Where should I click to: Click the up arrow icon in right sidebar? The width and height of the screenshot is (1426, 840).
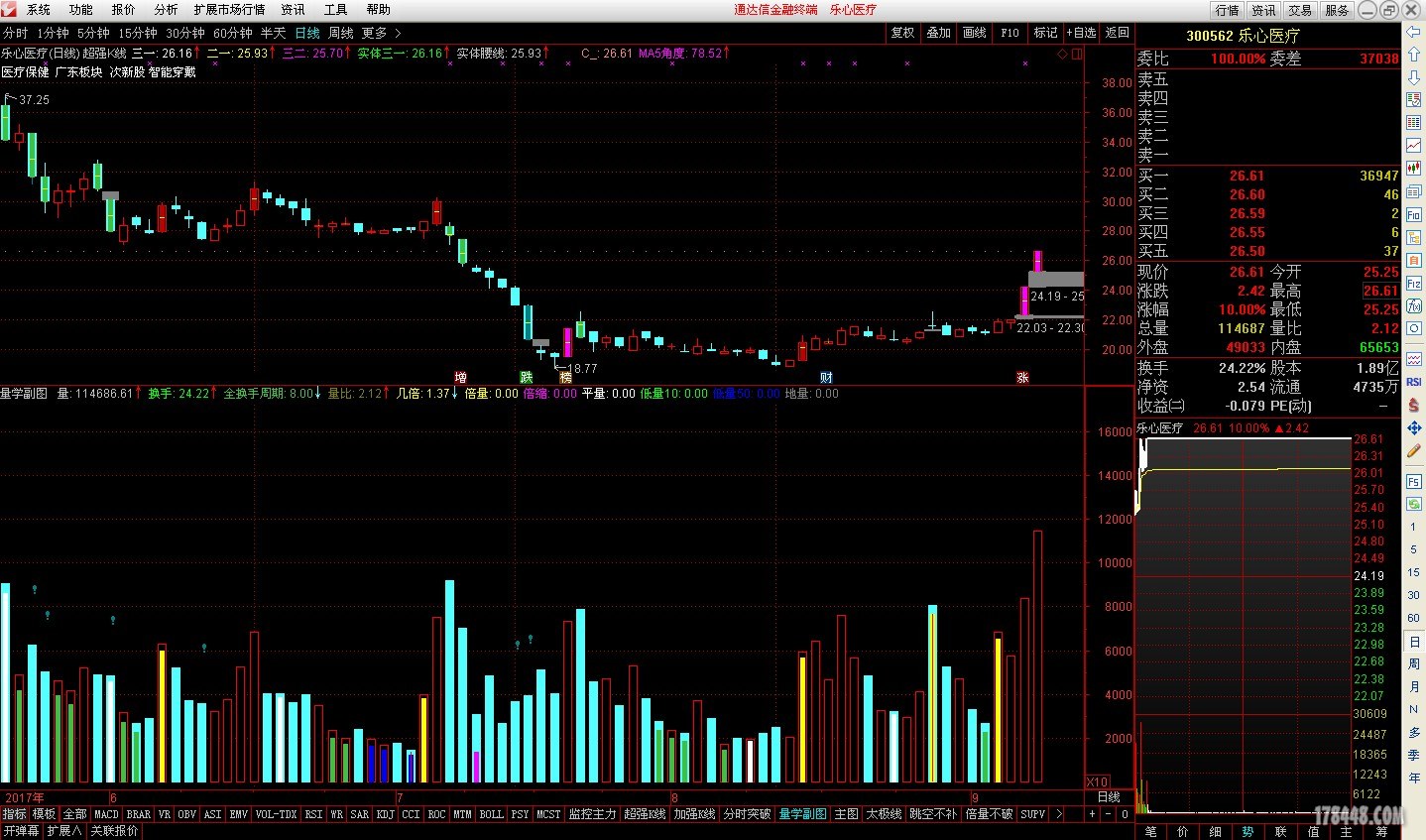point(1413,54)
